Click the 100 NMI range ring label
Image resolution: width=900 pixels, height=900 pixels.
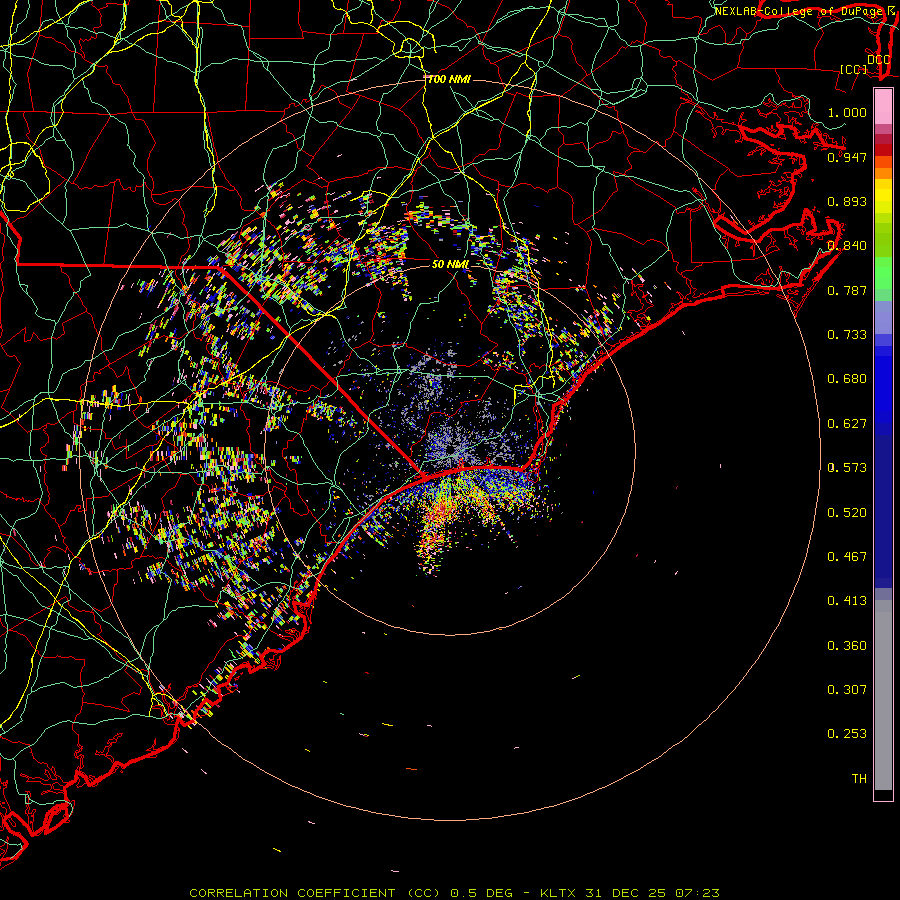449,79
